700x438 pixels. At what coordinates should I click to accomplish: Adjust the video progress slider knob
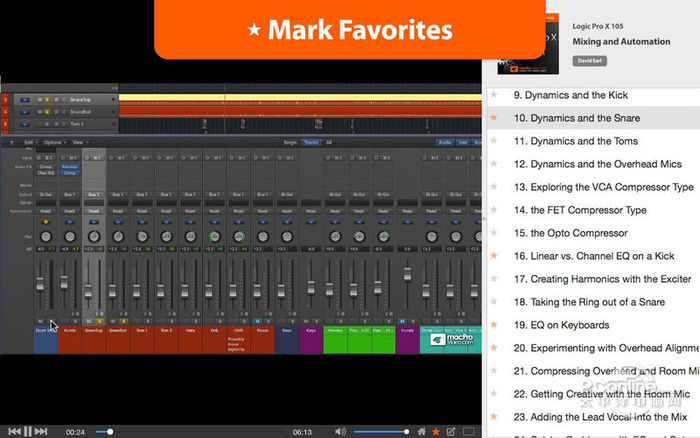point(110,432)
